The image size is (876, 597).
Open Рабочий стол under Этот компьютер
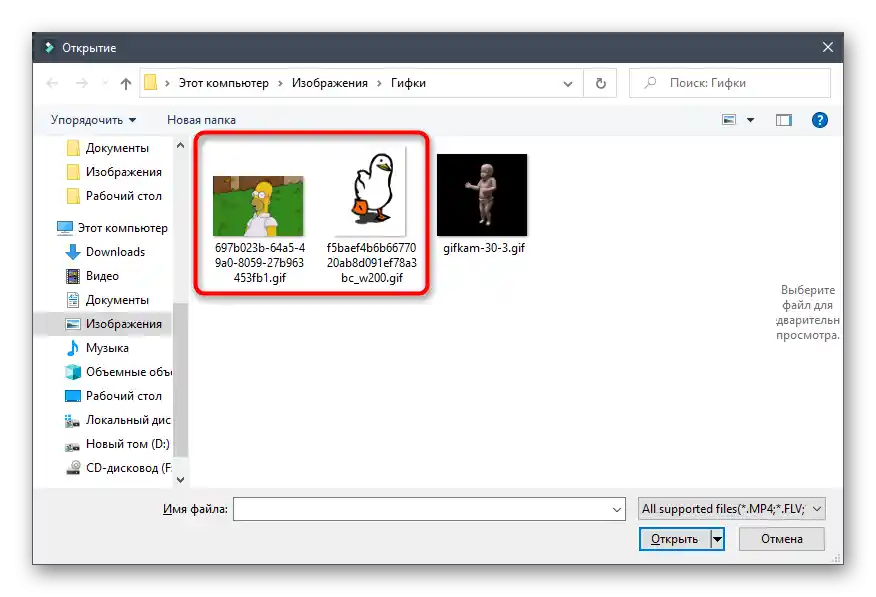coord(114,396)
